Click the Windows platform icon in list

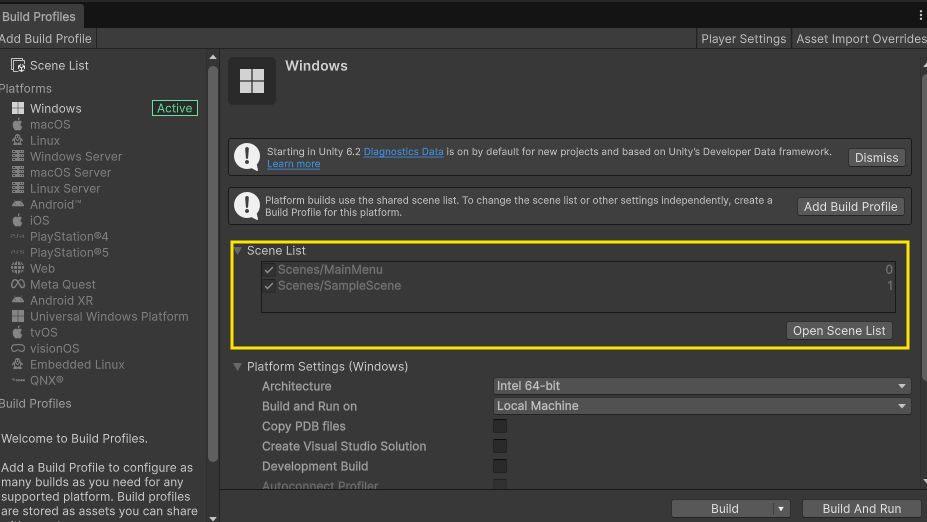pos(18,108)
